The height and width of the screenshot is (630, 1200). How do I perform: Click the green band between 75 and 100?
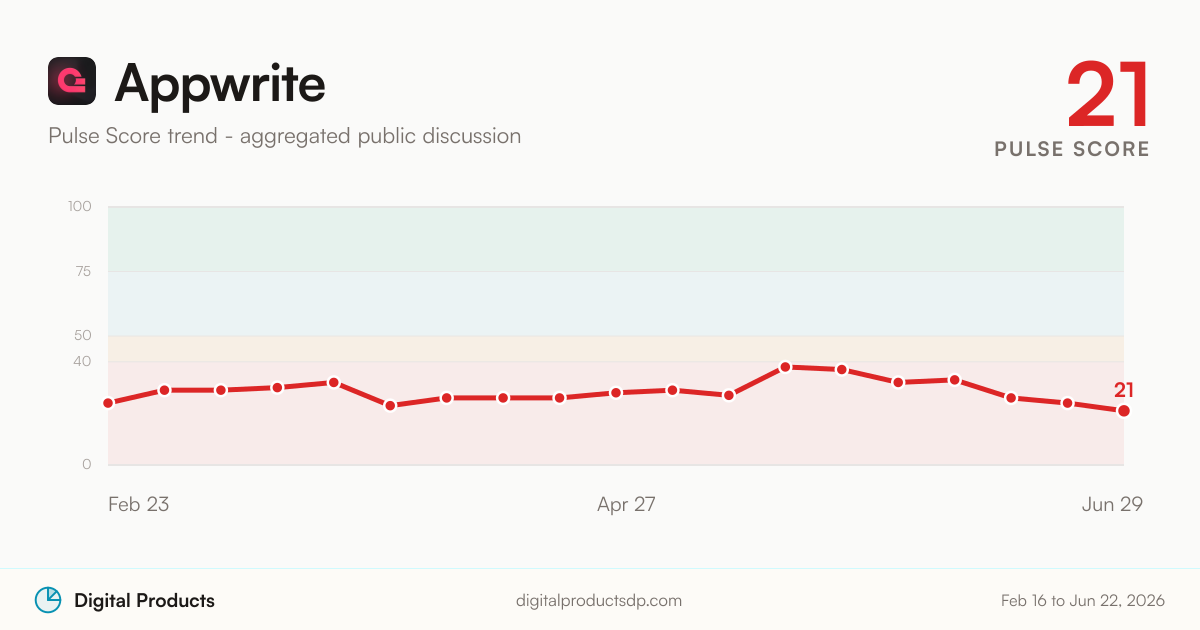[x=616, y=239]
